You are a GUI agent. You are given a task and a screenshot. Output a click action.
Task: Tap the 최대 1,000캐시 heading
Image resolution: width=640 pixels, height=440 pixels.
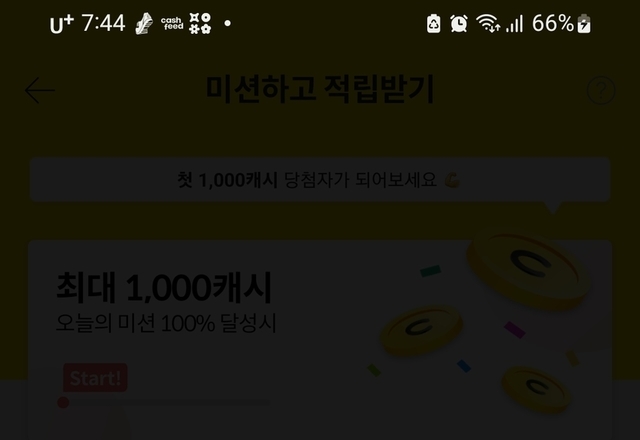click(x=164, y=288)
